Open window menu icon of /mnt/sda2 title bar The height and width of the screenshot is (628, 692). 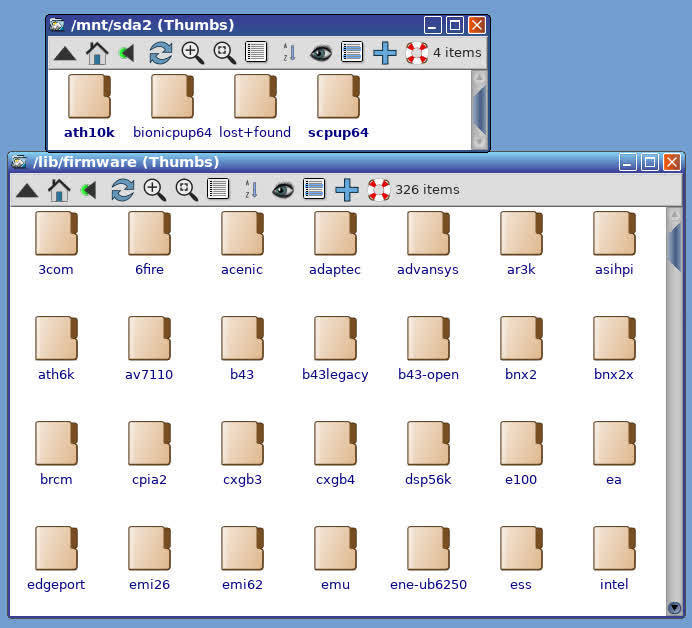coord(58,25)
